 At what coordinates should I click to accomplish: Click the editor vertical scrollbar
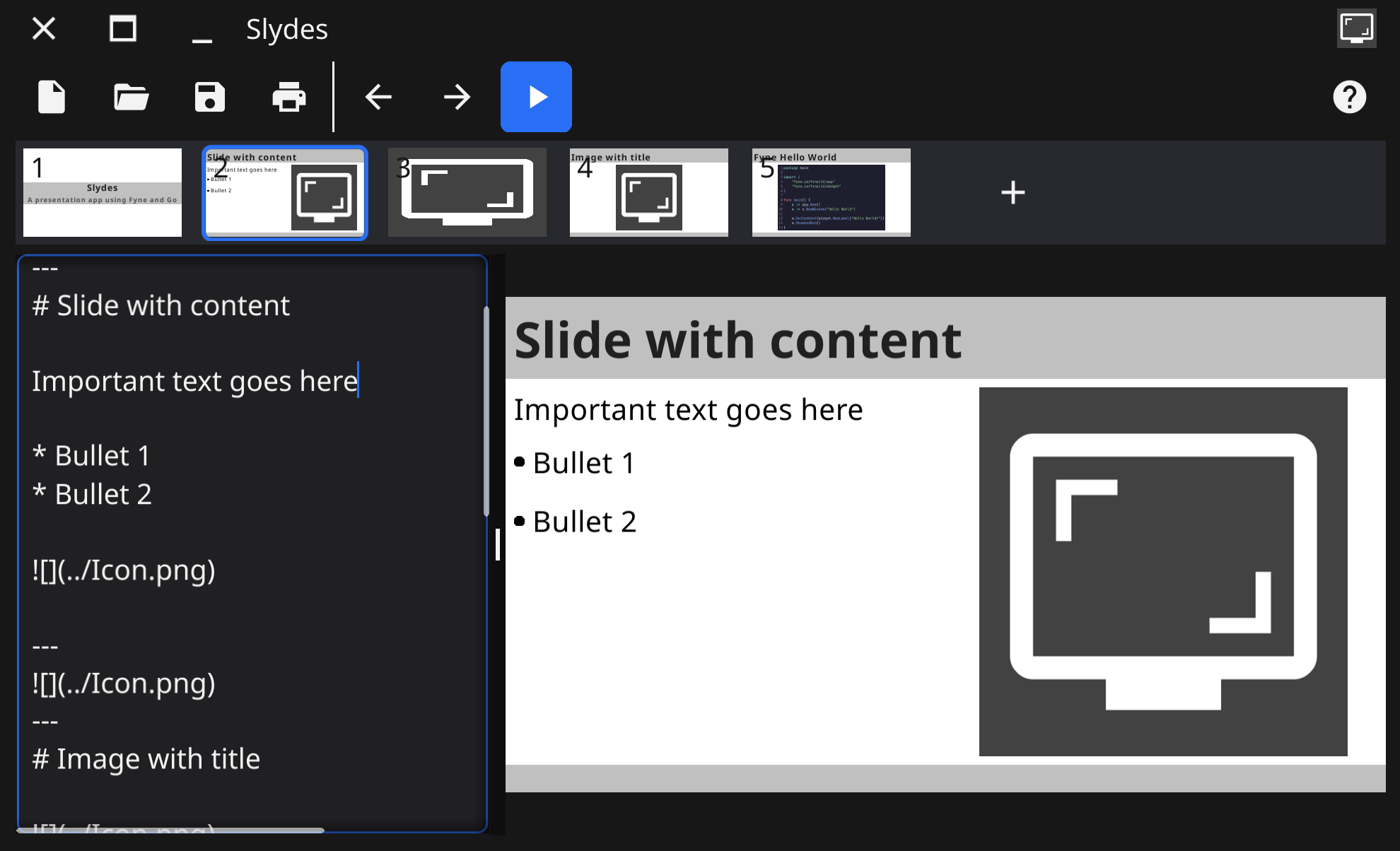(x=486, y=410)
